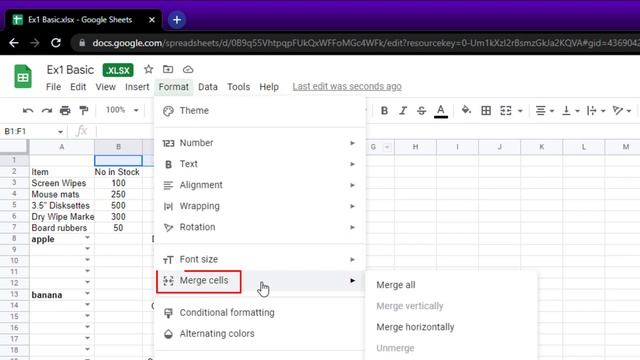Click the stock value 500 cell
Viewport: 640px width, 360px height.
118,205
